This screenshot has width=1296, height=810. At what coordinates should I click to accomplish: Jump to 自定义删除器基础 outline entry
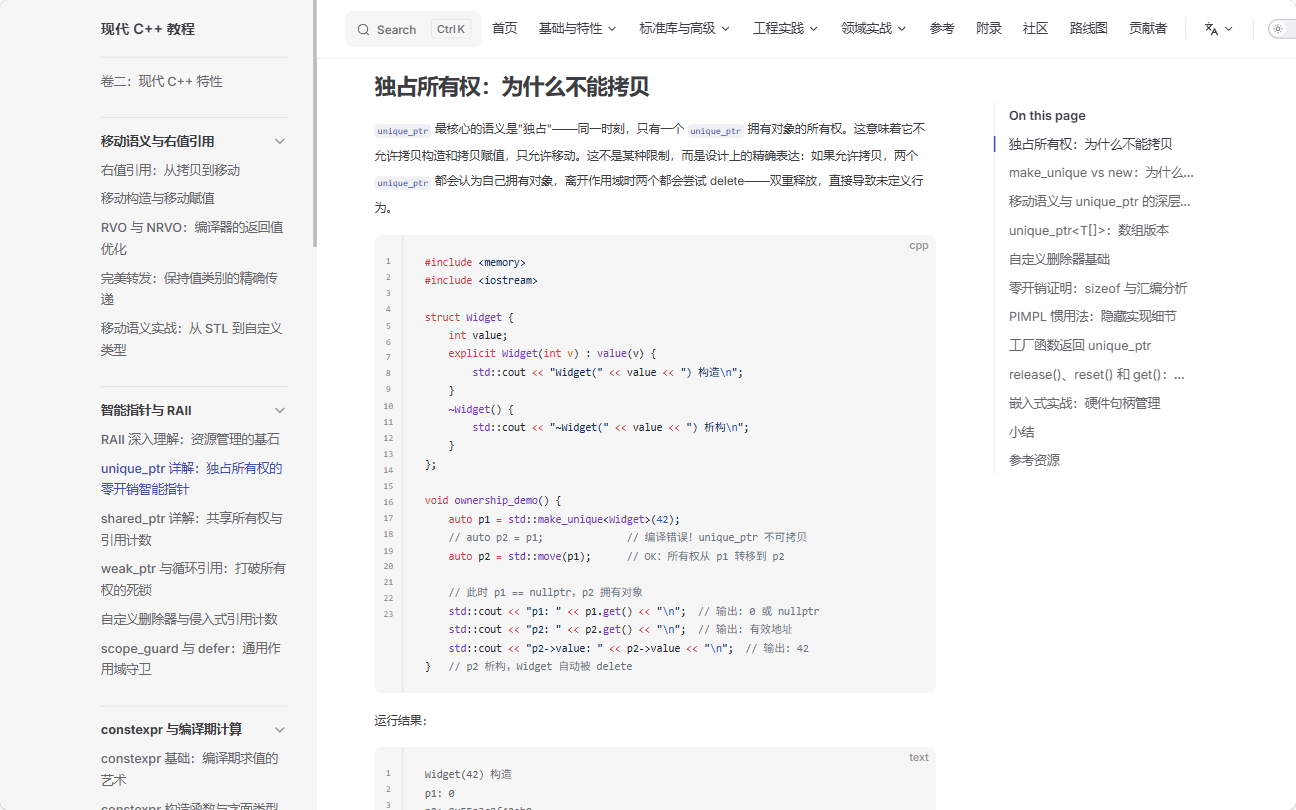pyautogui.click(x=1059, y=259)
